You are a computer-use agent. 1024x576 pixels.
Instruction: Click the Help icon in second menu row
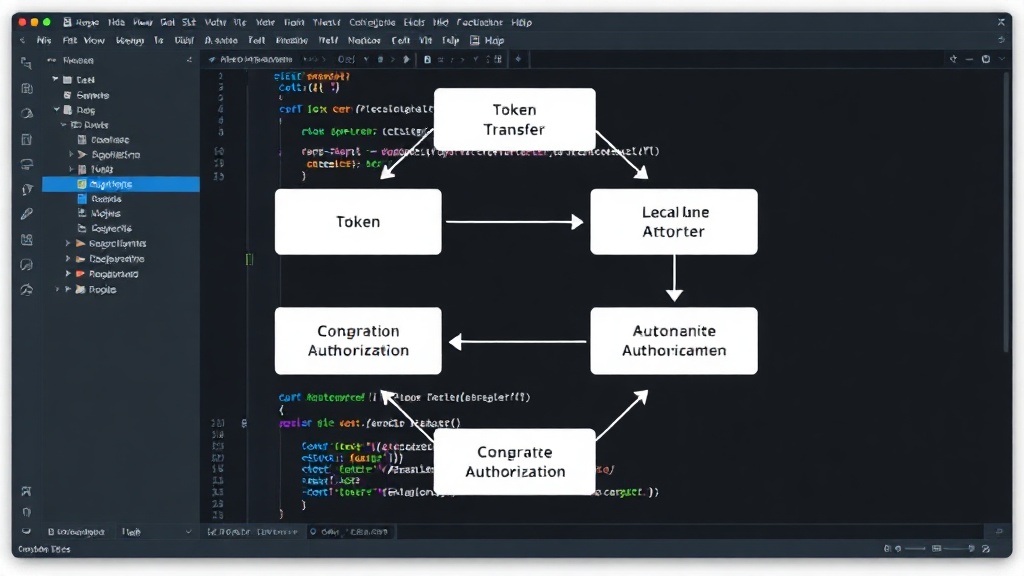click(x=475, y=40)
